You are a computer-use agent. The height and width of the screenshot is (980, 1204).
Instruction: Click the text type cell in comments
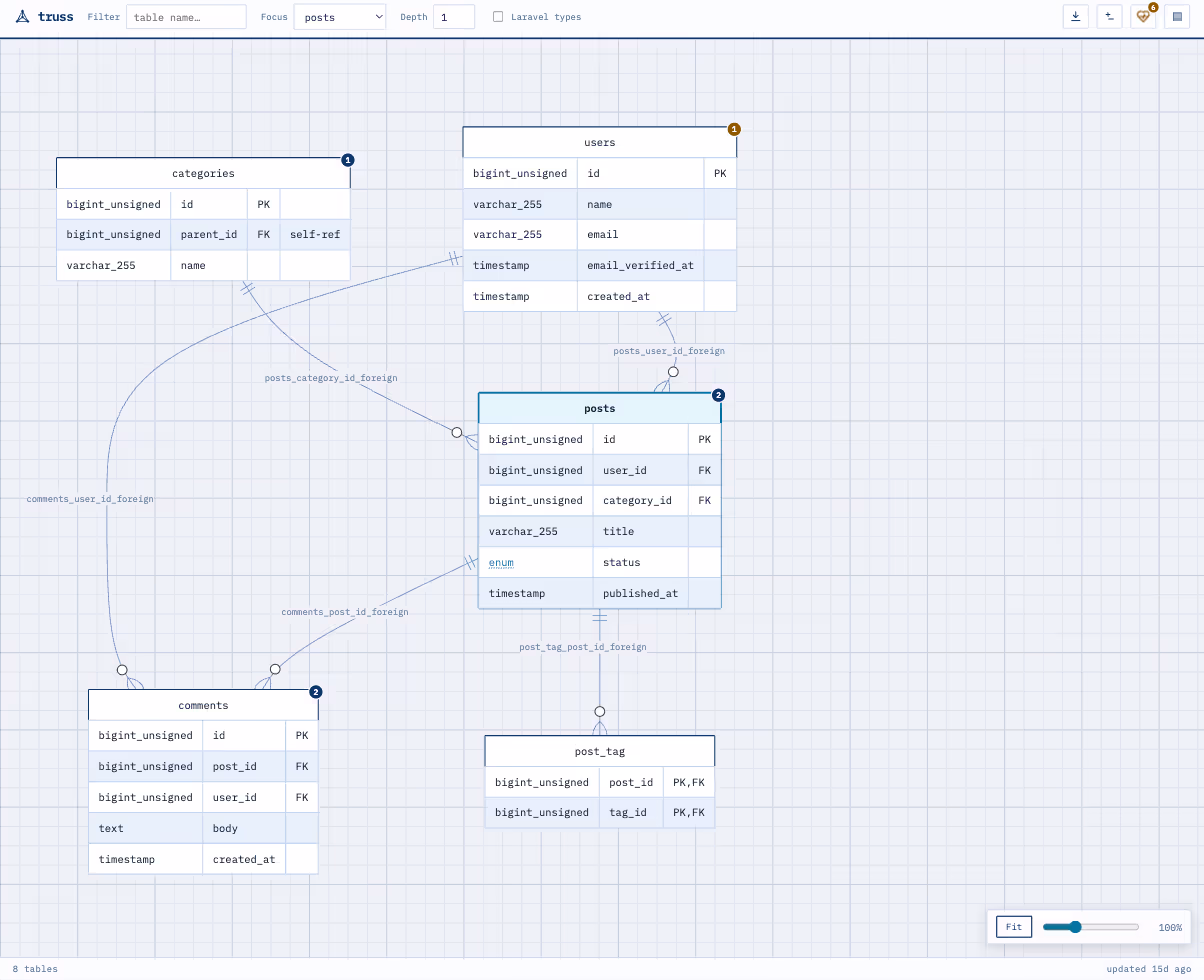pos(146,828)
